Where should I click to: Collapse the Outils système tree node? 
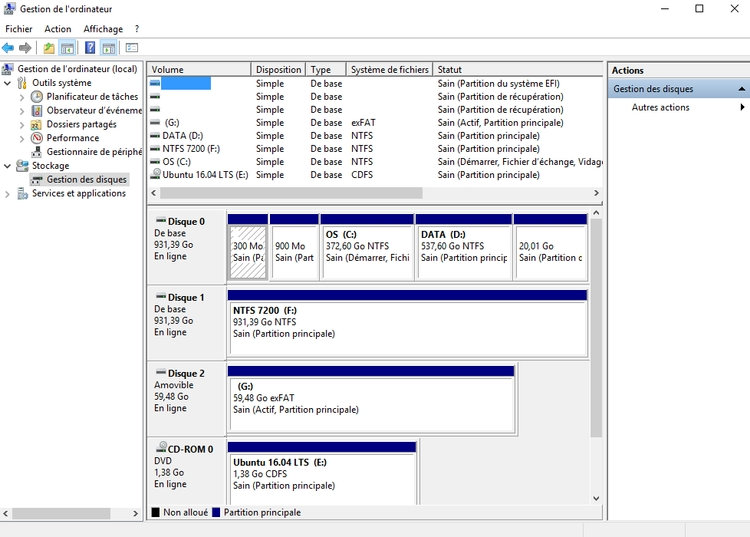[x=8, y=83]
